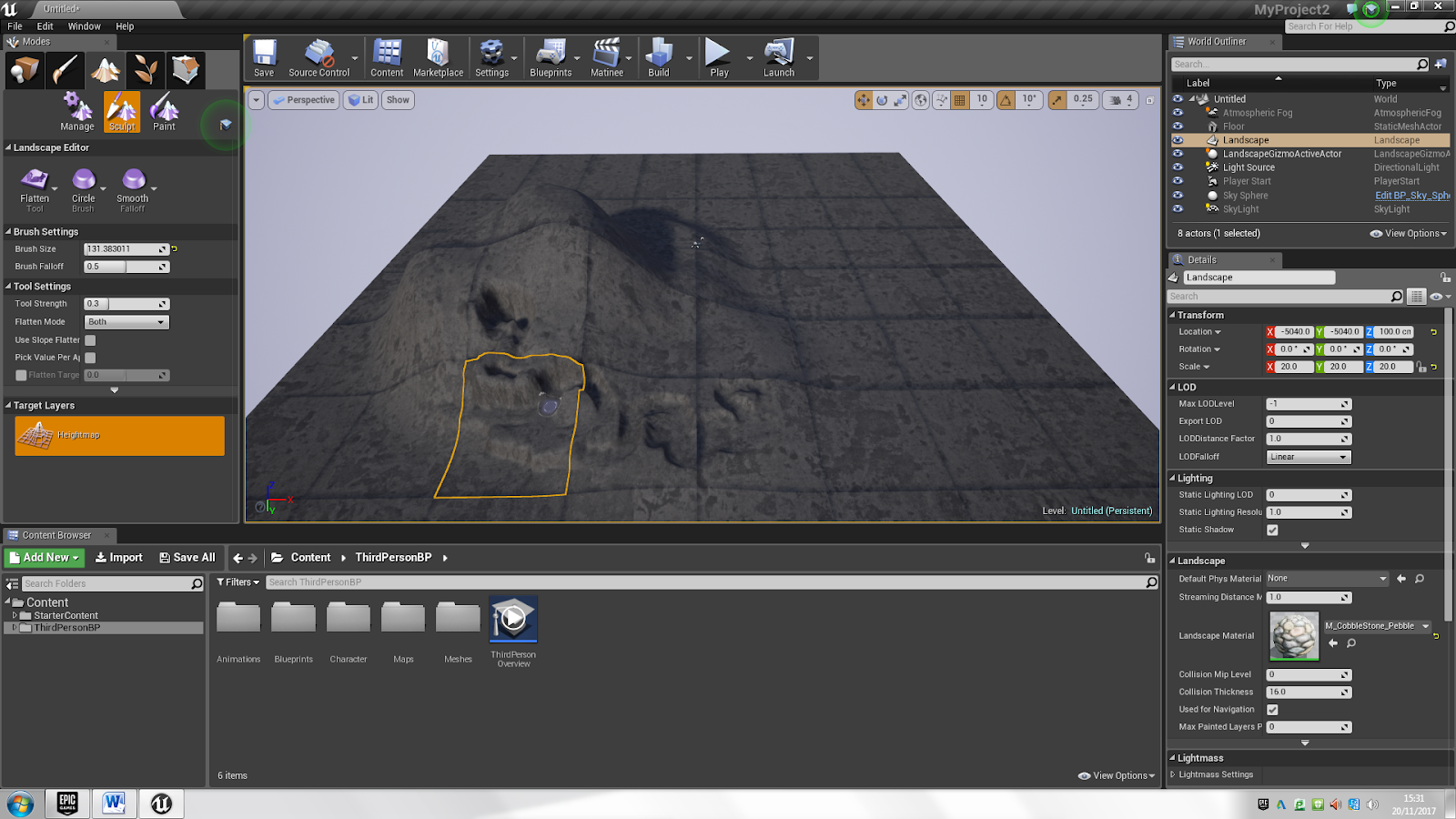This screenshot has height=819, width=1456.
Task: Open Default Phys Material dropdown
Action: tap(1328, 579)
